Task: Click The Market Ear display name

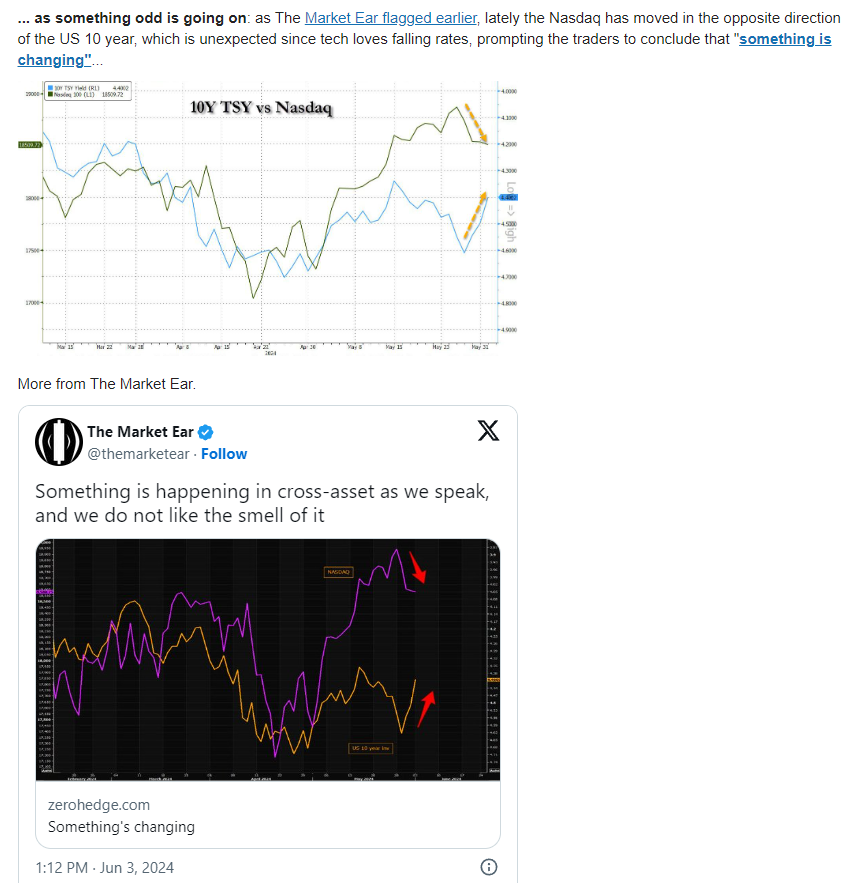Action: pyautogui.click(x=139, y=432)
